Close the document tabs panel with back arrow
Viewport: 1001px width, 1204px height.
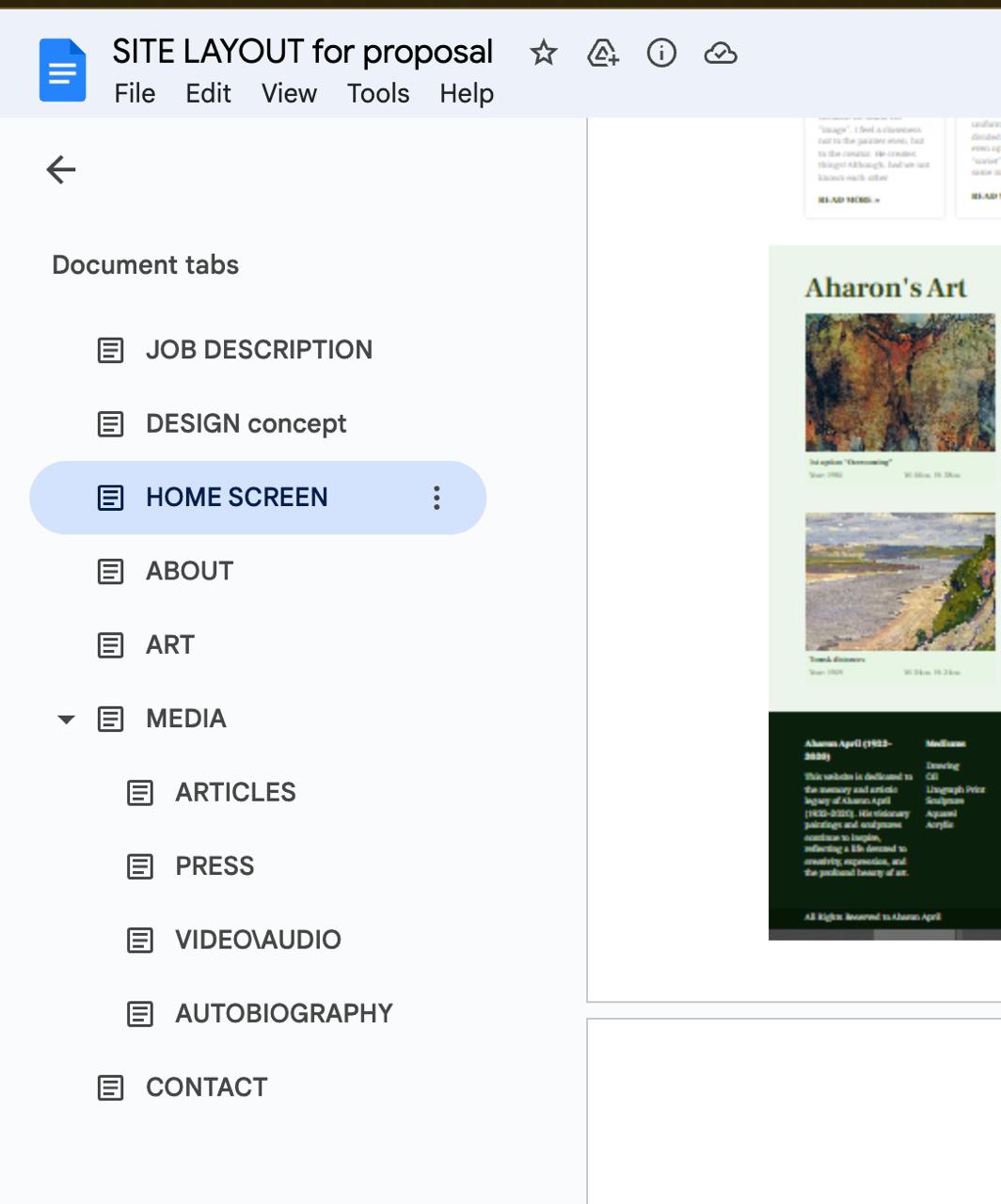61,169
